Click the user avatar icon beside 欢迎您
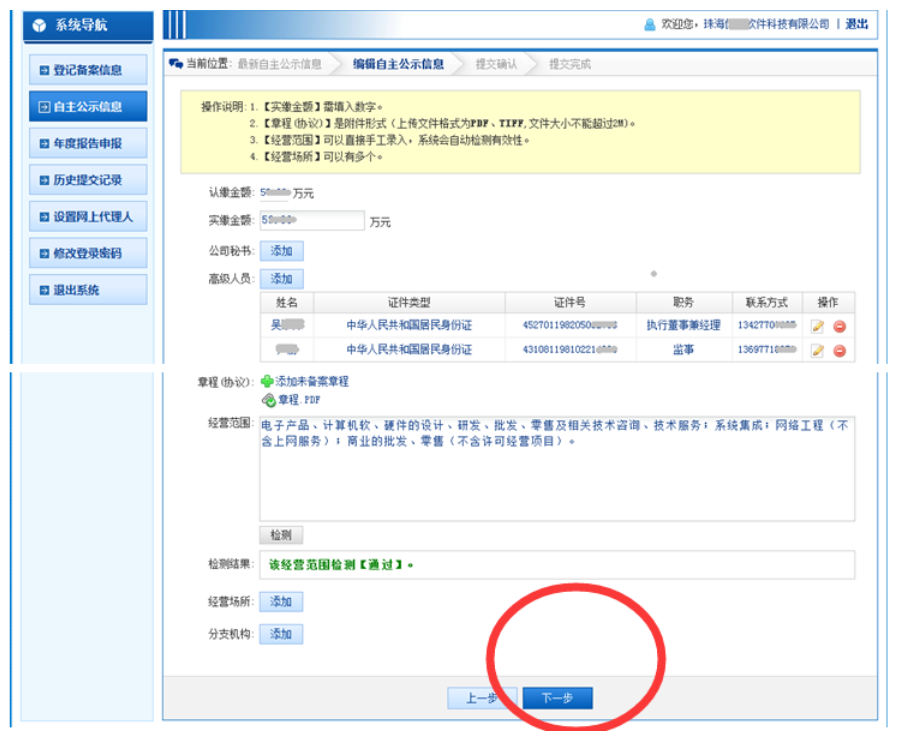The height and width of the screenshot is (740, 898). pos(649,25)
